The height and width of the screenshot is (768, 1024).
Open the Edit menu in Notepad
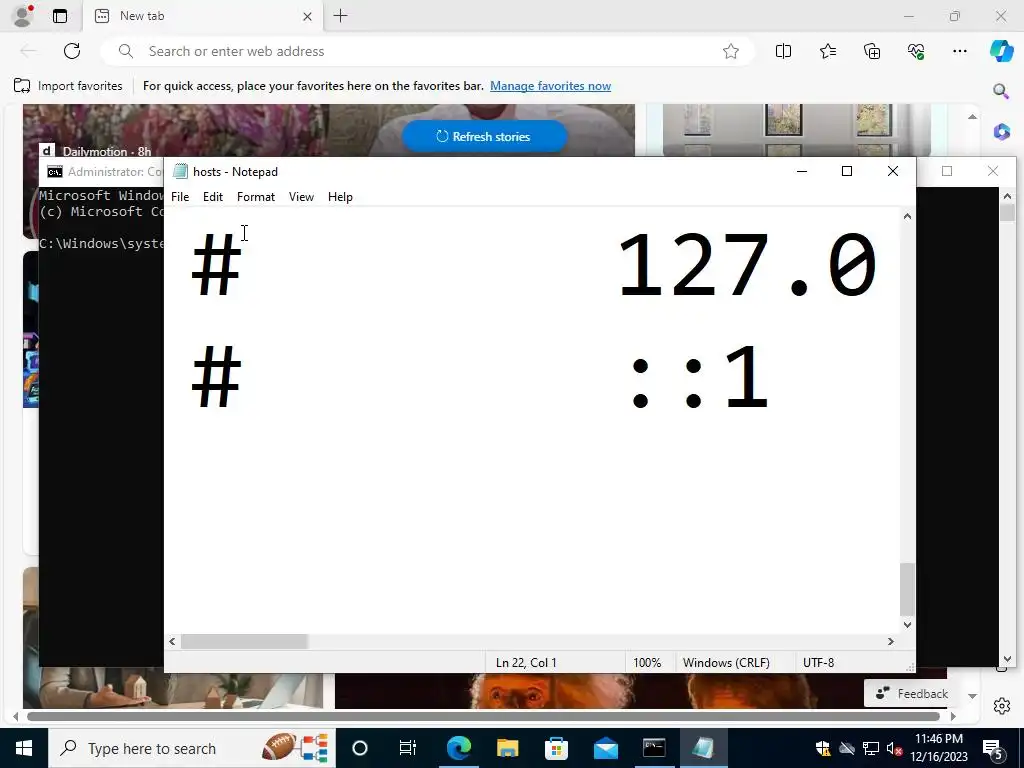212,197
